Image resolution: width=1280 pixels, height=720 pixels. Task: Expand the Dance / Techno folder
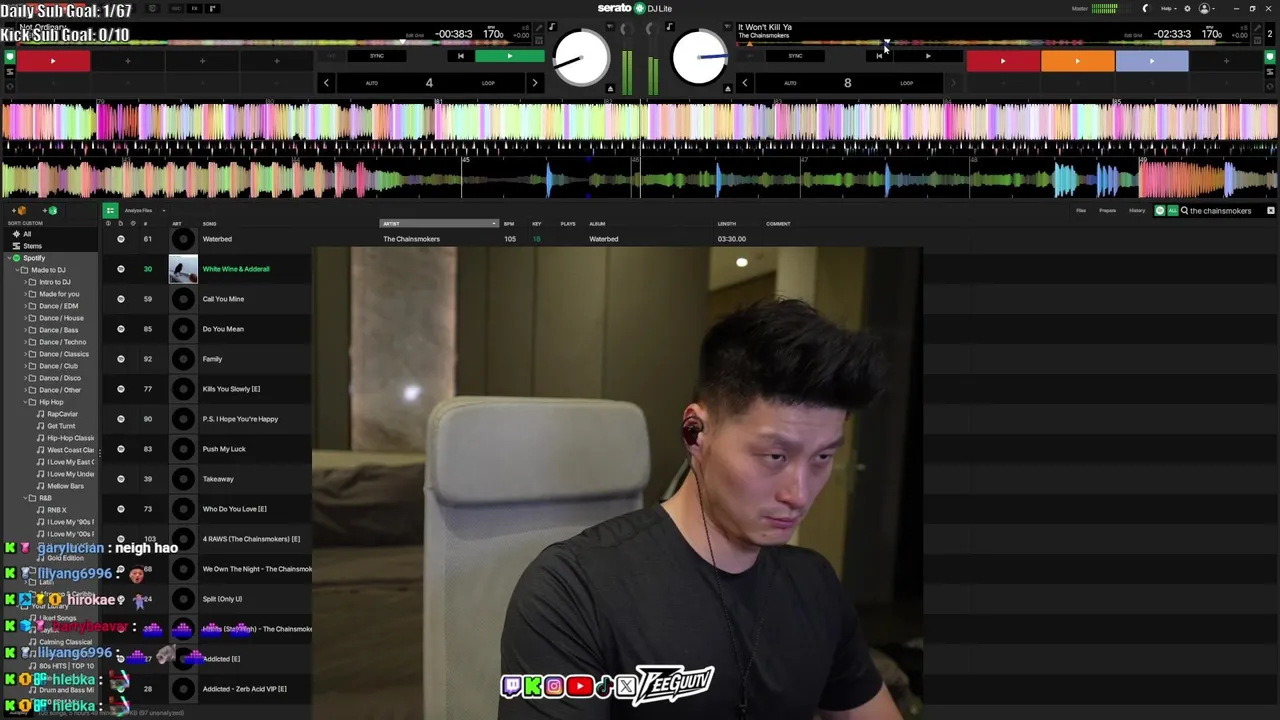pyautogui.click(x=25, y=342)
